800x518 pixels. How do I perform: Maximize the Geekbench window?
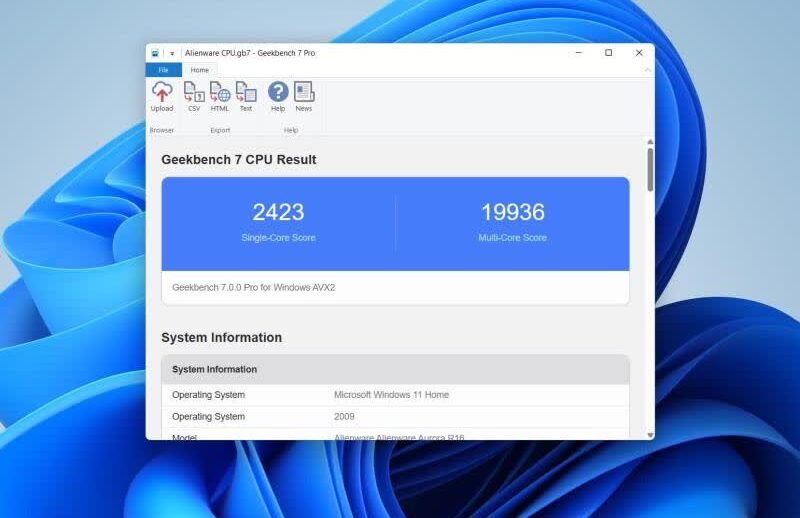click(609, 53)
